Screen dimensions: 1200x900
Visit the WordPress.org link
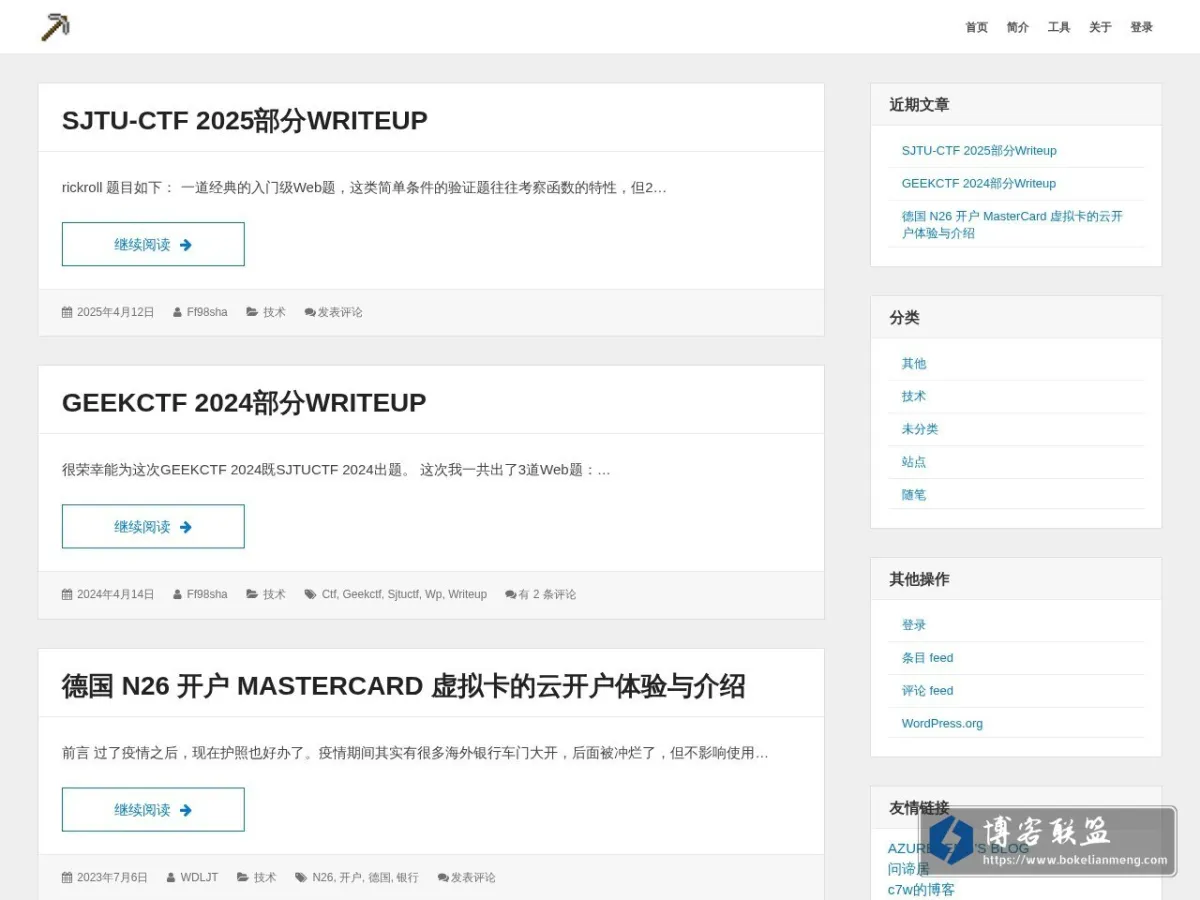pyautogui.click(x=942, y=723)
